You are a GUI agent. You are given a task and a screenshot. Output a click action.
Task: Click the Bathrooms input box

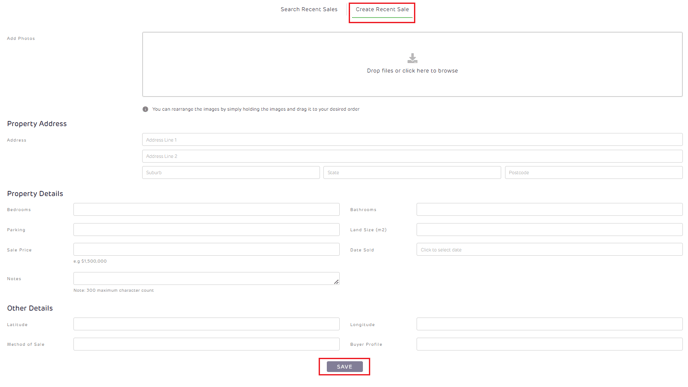(549, 209)
